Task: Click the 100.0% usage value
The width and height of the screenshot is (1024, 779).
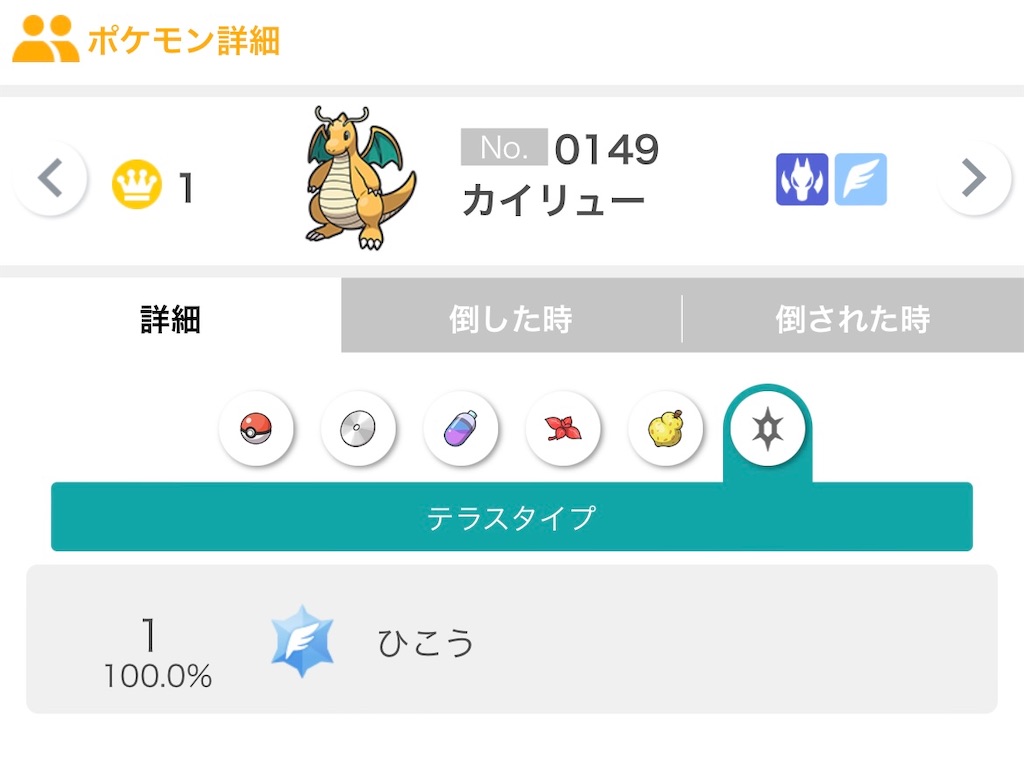Action: (156, 676)
